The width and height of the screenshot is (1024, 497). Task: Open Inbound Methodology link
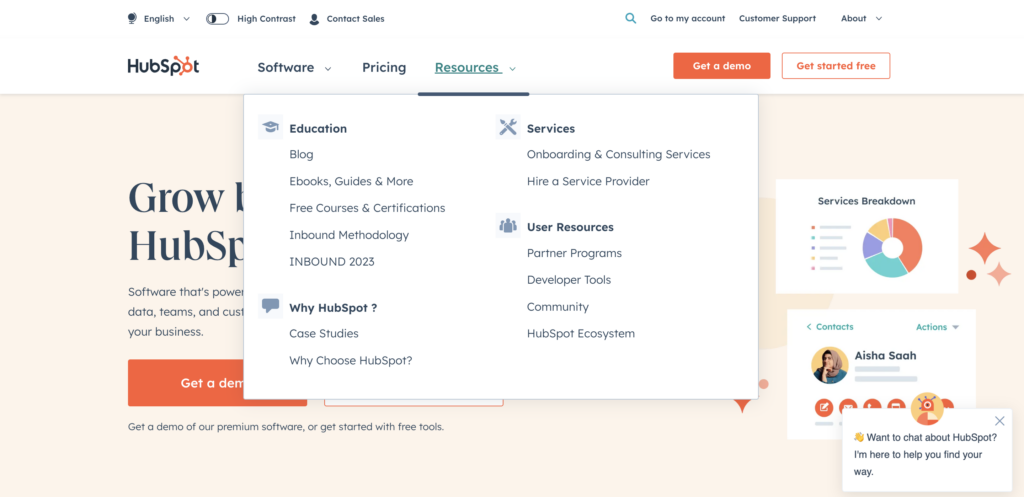click(x=349, y=235)
